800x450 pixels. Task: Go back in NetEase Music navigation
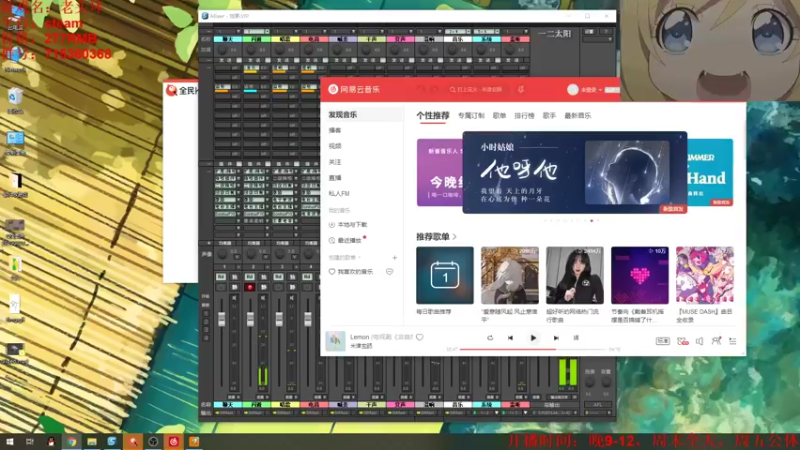tap(421, 89)
